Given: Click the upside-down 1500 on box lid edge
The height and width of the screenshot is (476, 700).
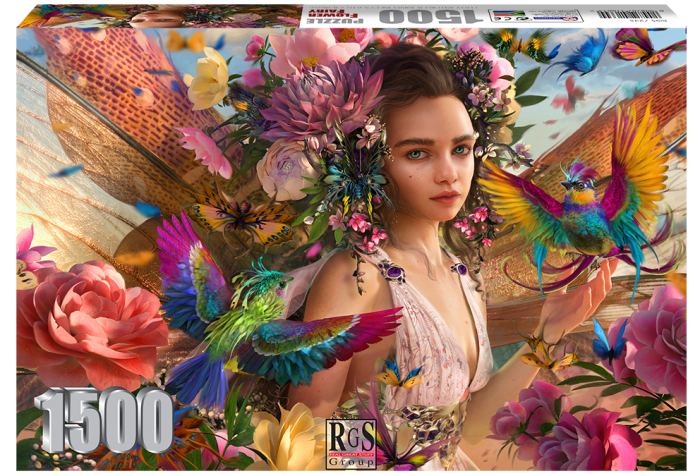Looking at the screenshot, I should pyautogui.click(x=430, y=17).
